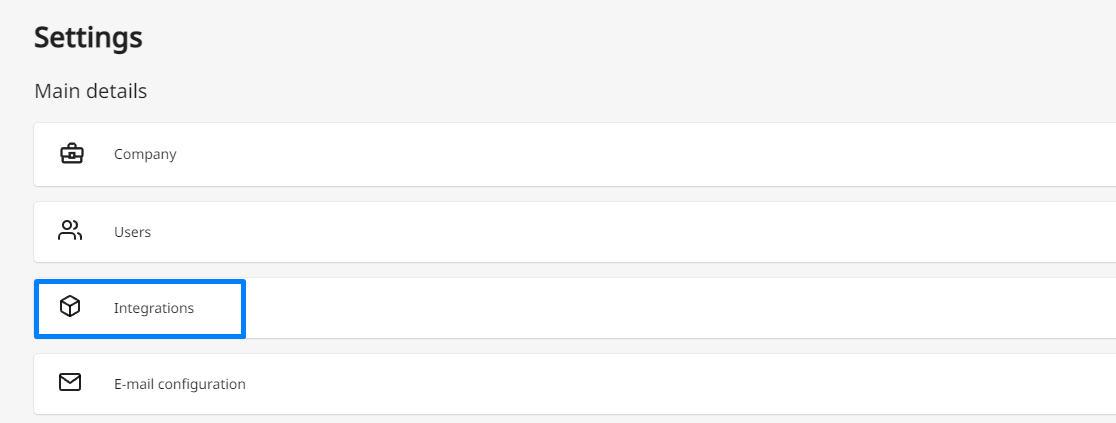Go to Integrations from Main details list
The height and width of the screenshot is (423, 1116).
(575, 308)
